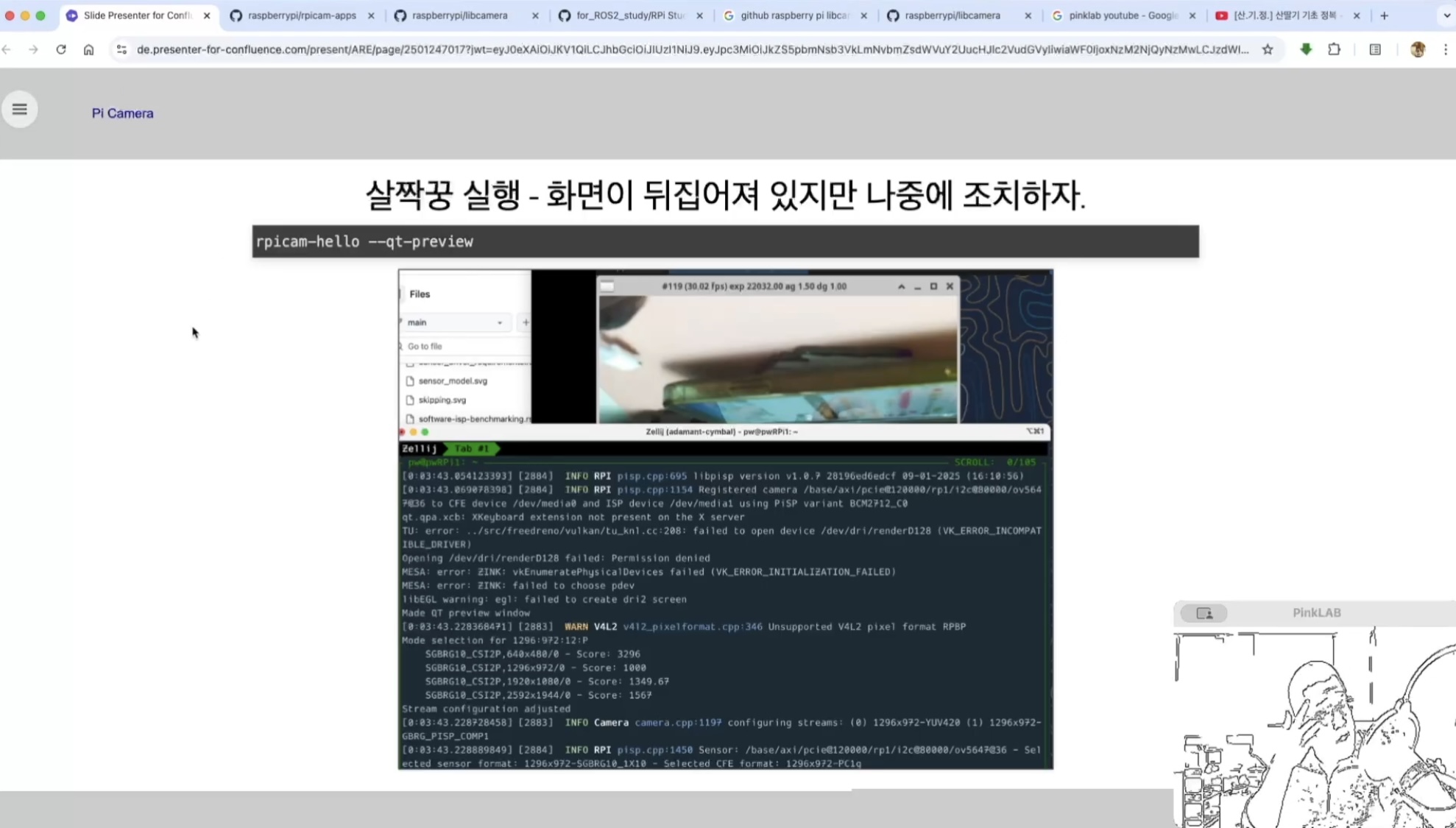Viewport: 1456px width, 828px height.
Task: Open the for_ROS2_study GitHub tab
Action: tap(629, 15)
